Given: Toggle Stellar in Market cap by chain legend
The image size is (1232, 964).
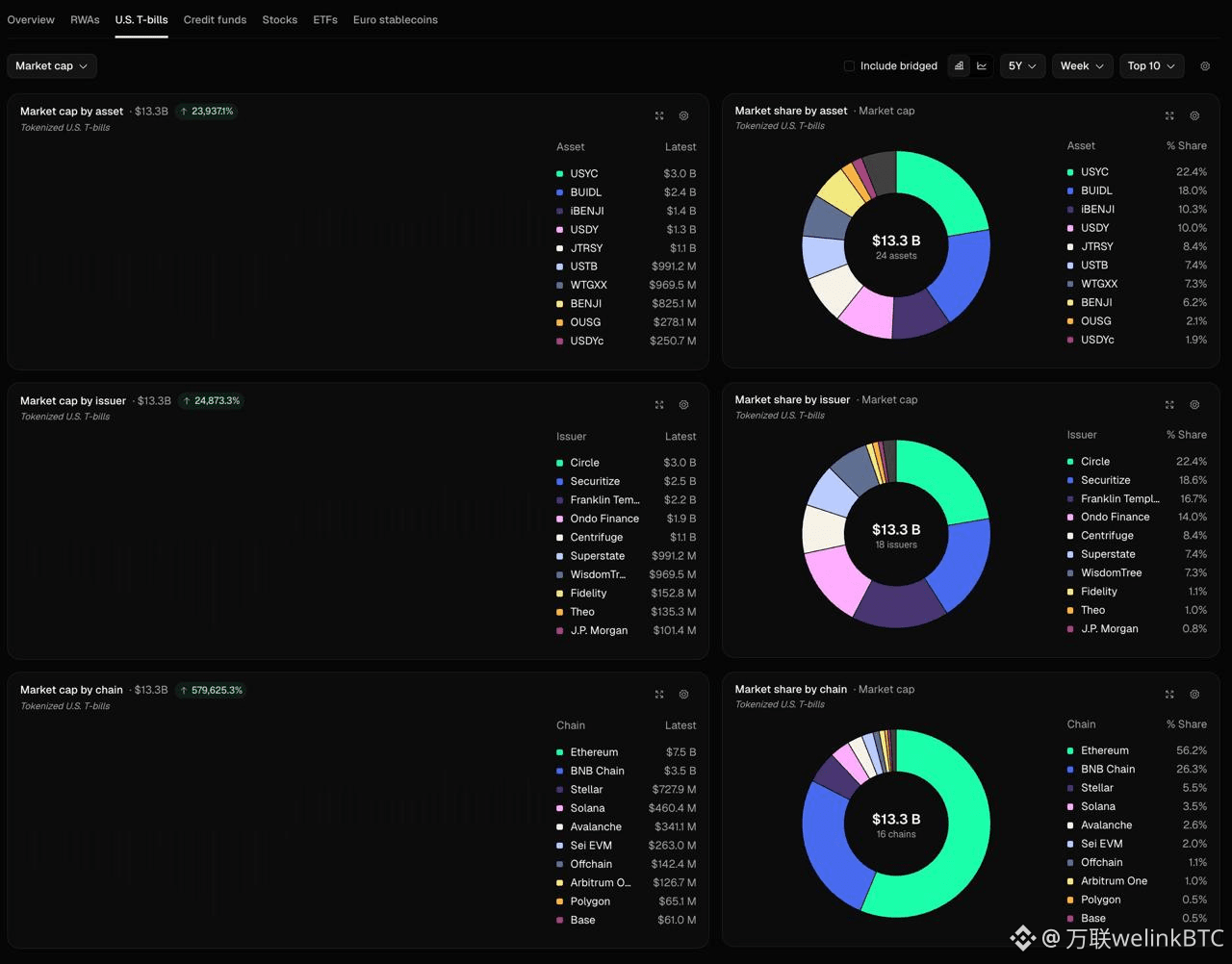Looking at the screenshot, I should pos(627,790).
